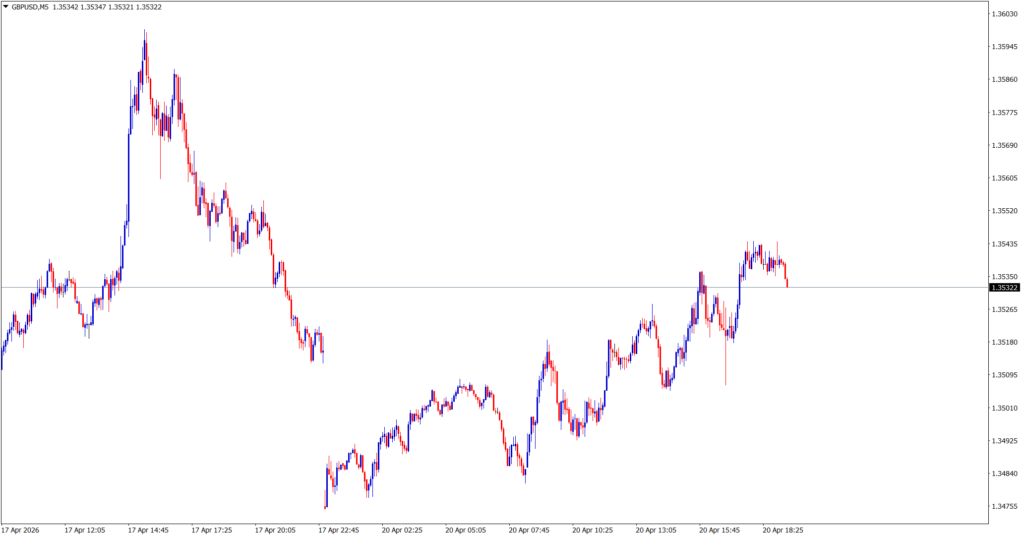
Task: Click the 1.35435 price scale label
Action: pyautogui.click(x=1004, y=244)
